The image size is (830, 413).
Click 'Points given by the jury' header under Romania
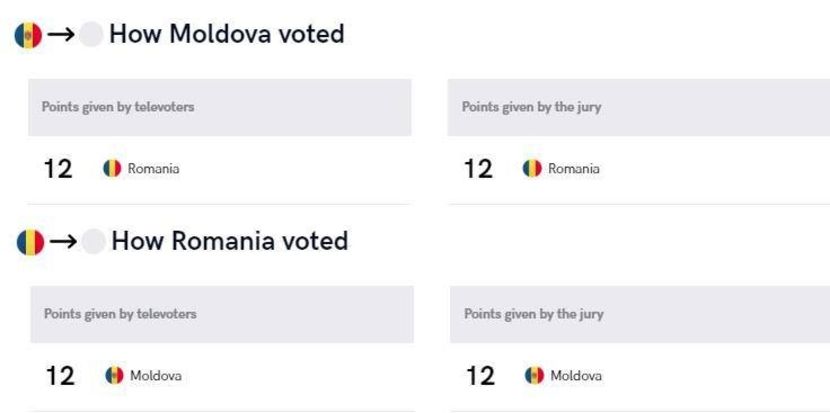click(x=534, y=314)
